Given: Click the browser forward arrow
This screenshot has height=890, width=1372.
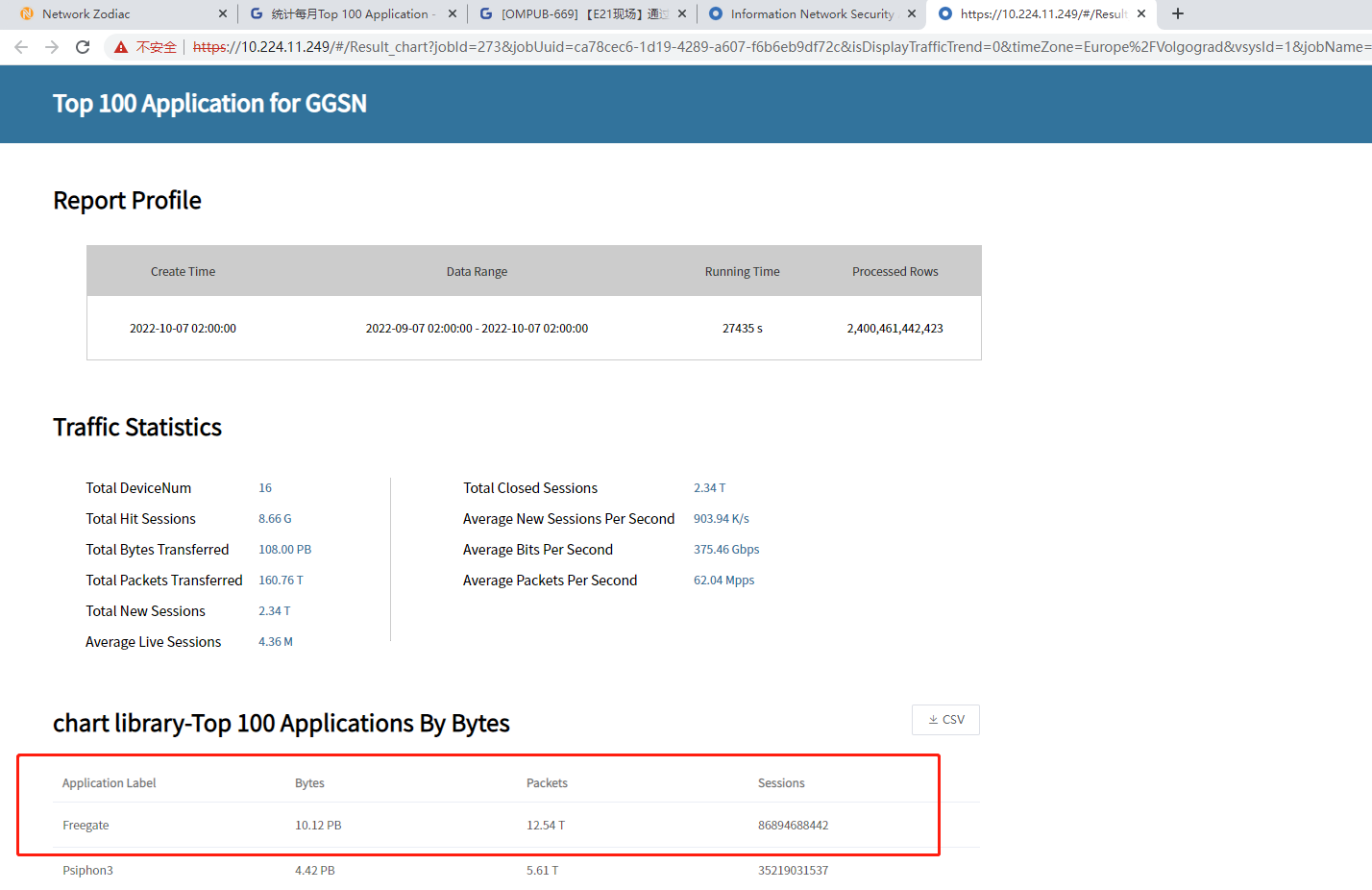Looking at the screenshot, I should coord(52,47).
